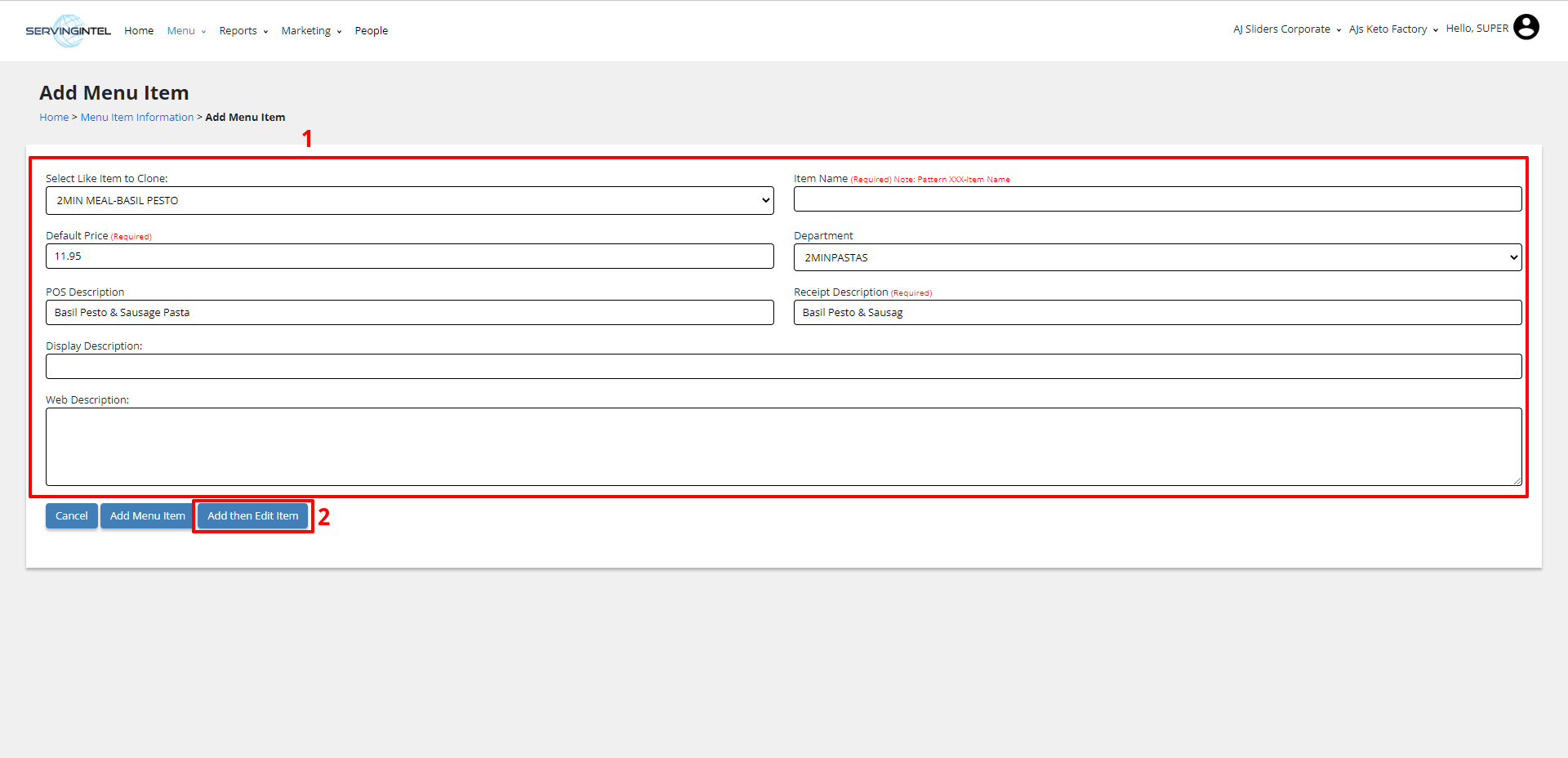Open AJ Sliders Corporate selector
The height and width of the screenshot is (758, 1568).
(1286, 29)
